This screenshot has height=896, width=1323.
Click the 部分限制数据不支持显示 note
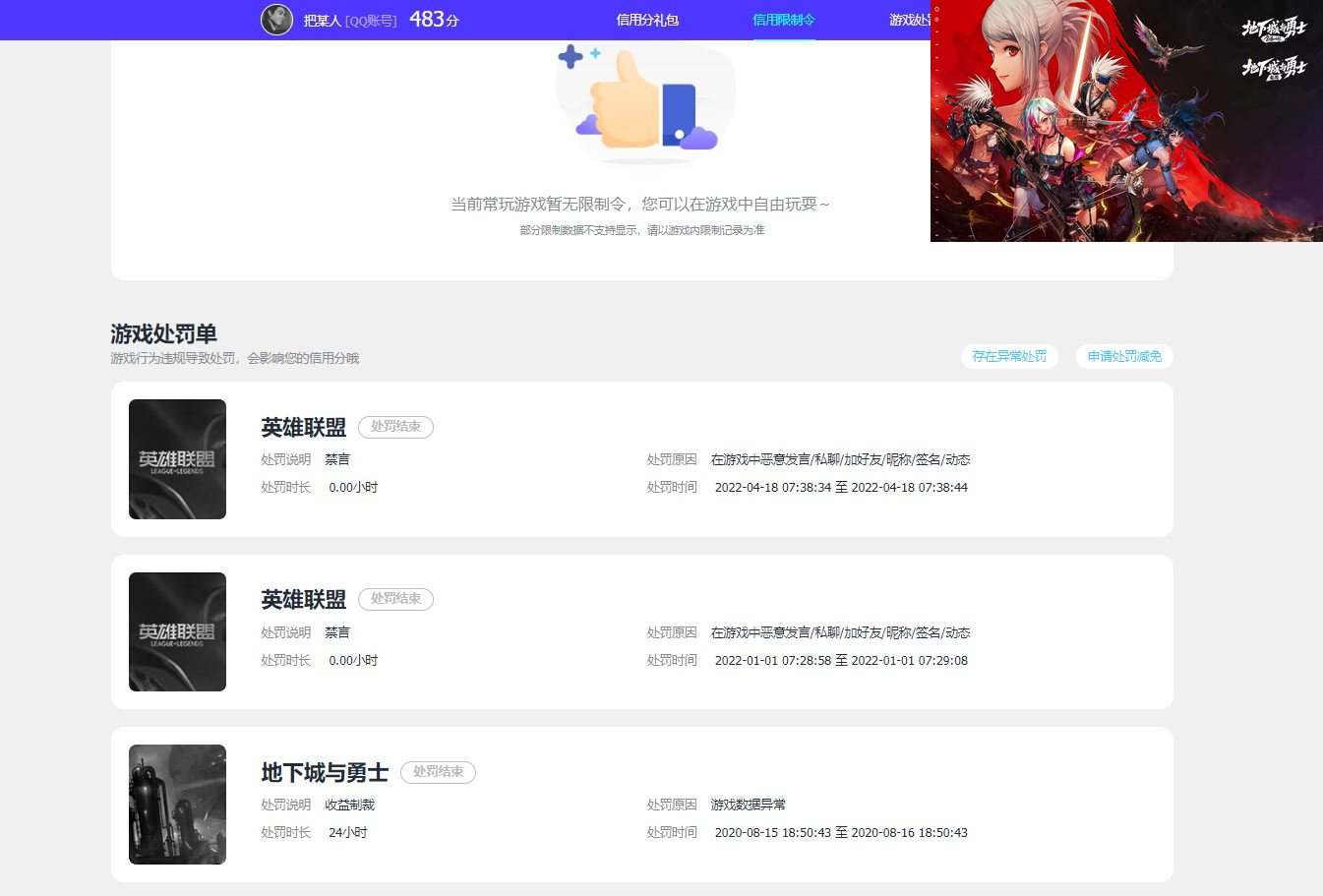pos(641,230)
